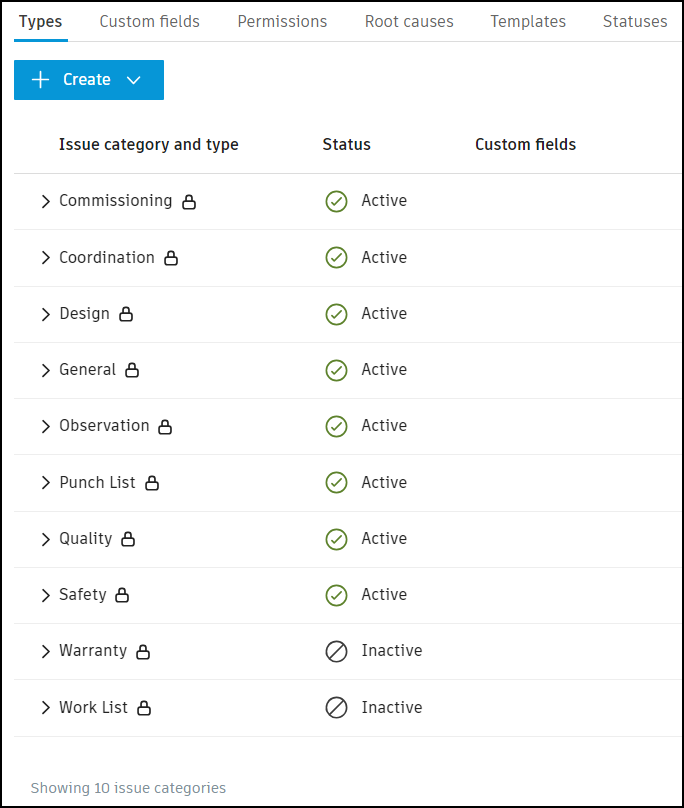
Task: Click the Status column header
Action: [346, 144]
